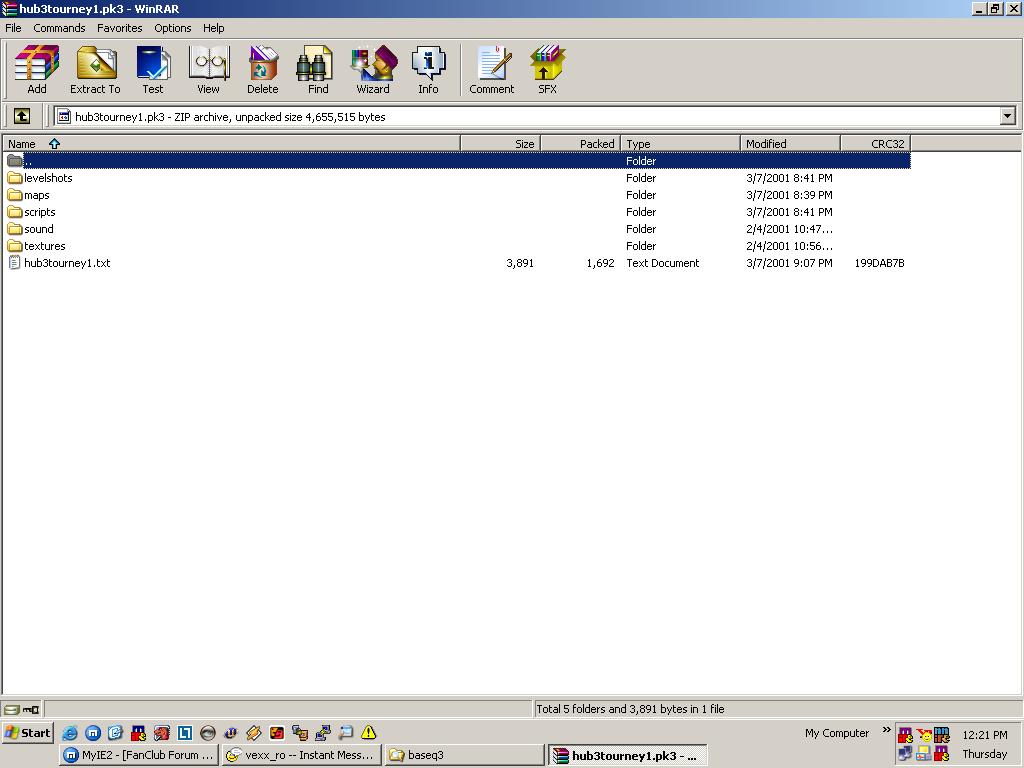Select the textures folder icon
The width and height of the screenshot is (1024, 768).
click(x=15, y=246)
